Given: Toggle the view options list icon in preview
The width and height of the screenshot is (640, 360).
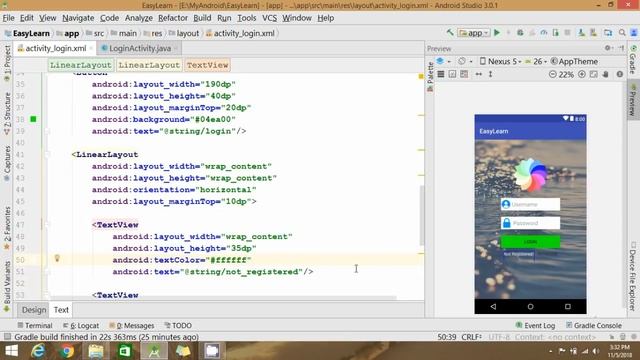Looking at the screenshot, I should 441,74.
